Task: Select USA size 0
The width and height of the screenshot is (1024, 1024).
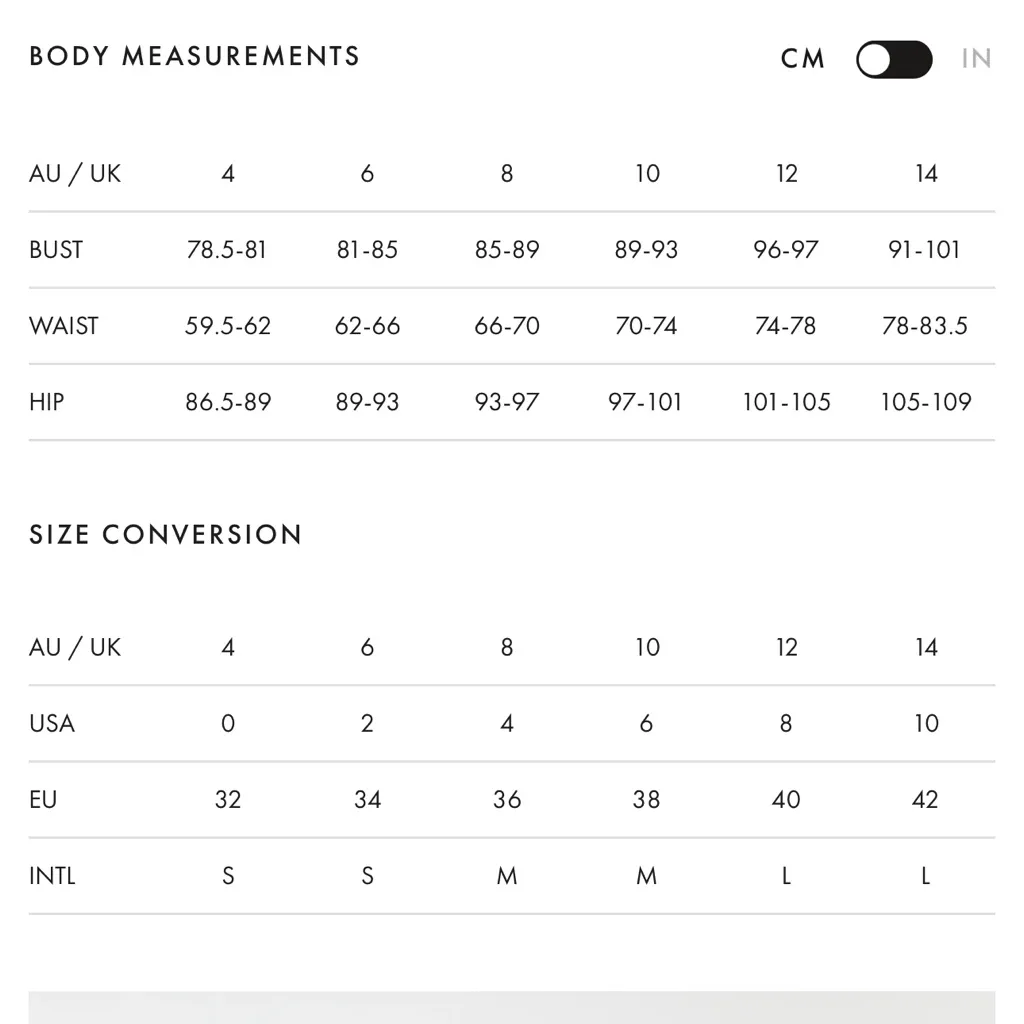Action: (228, 723)
